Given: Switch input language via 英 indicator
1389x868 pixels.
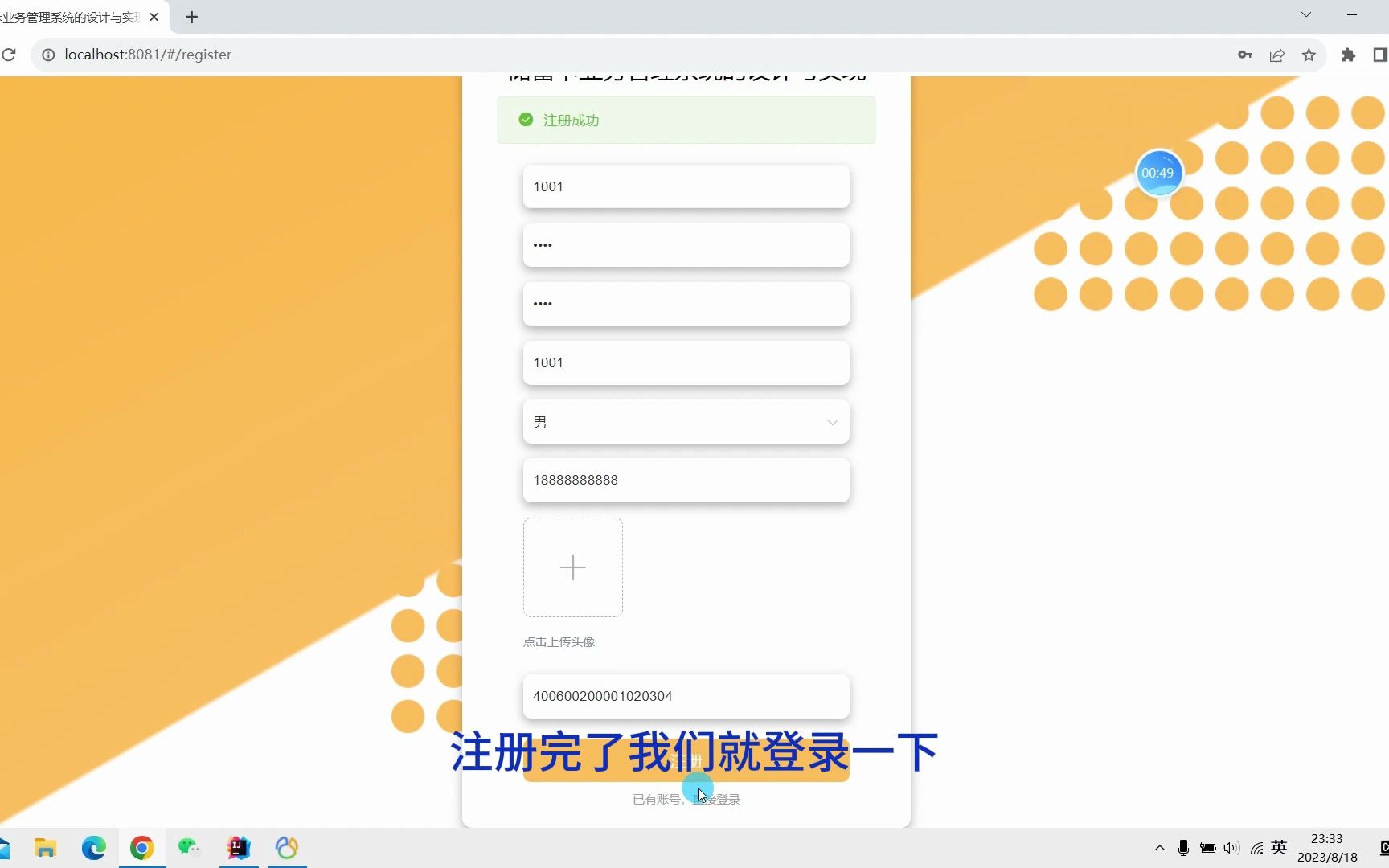Looking at the screenshot, I should point(1279,848).
